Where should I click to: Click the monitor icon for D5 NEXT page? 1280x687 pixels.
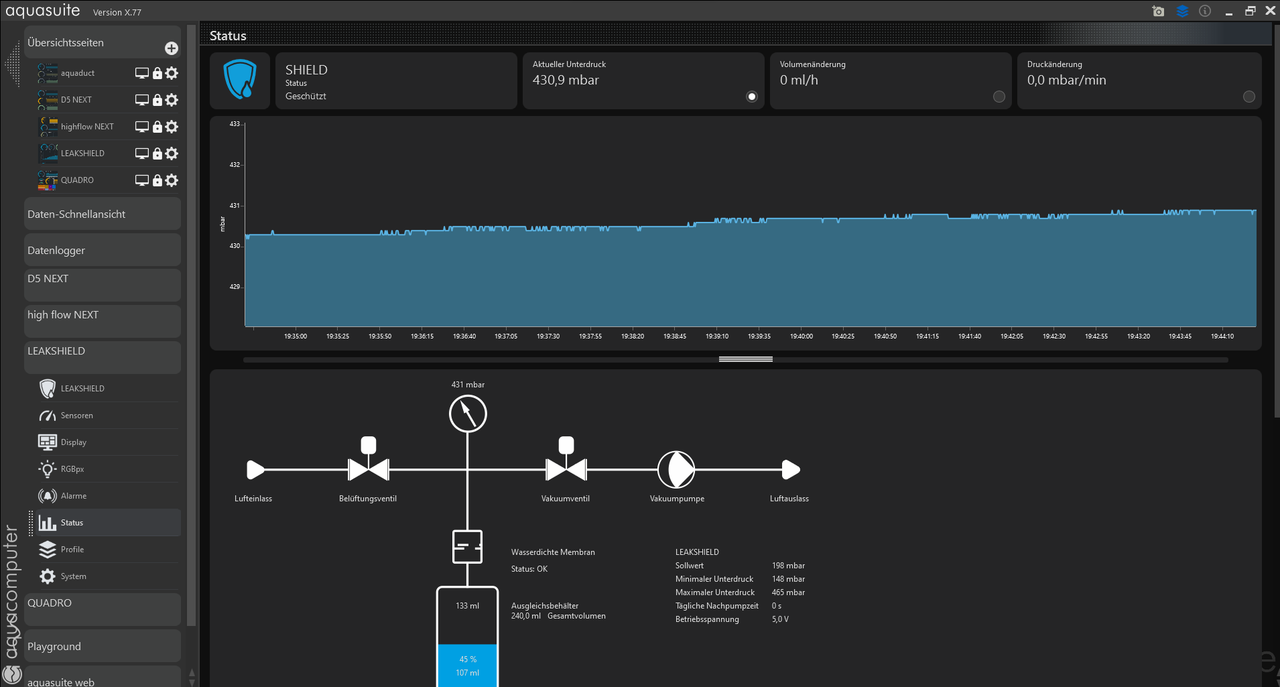pyautogui.click(x=142, y=100)
